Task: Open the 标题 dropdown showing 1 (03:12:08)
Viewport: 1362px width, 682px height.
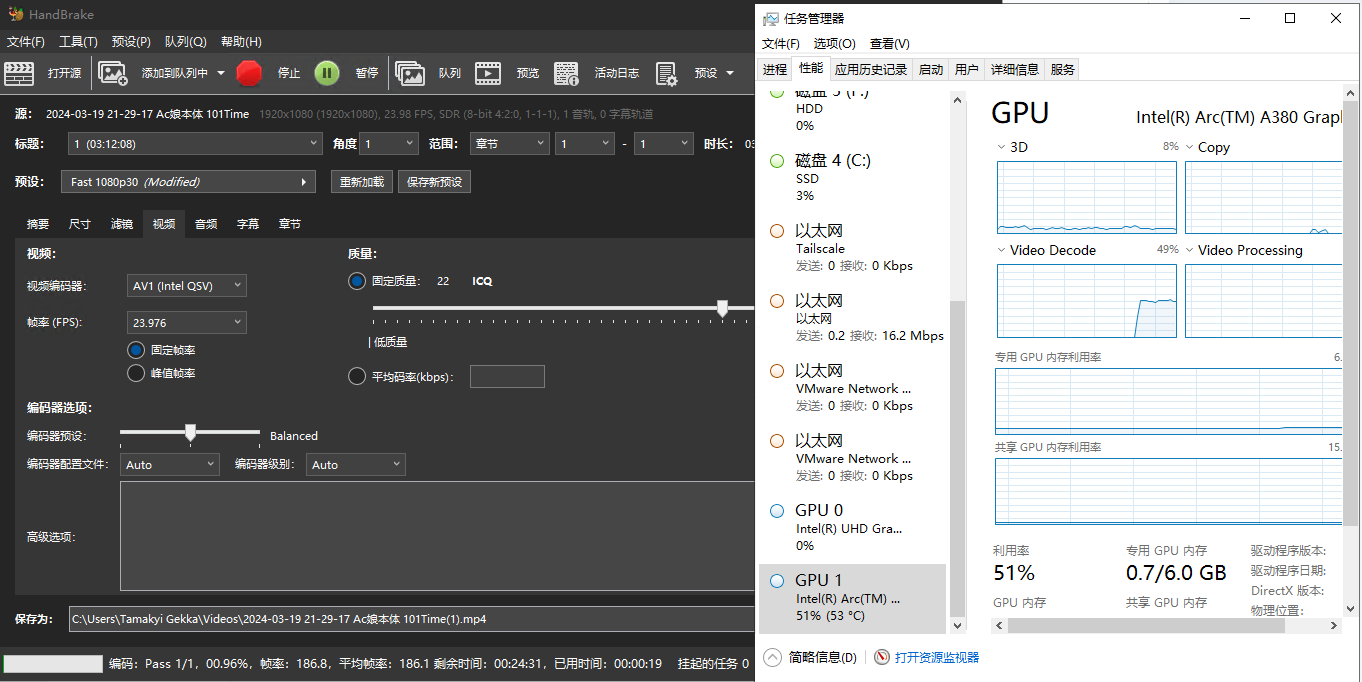Action: (x=195, y=144)
